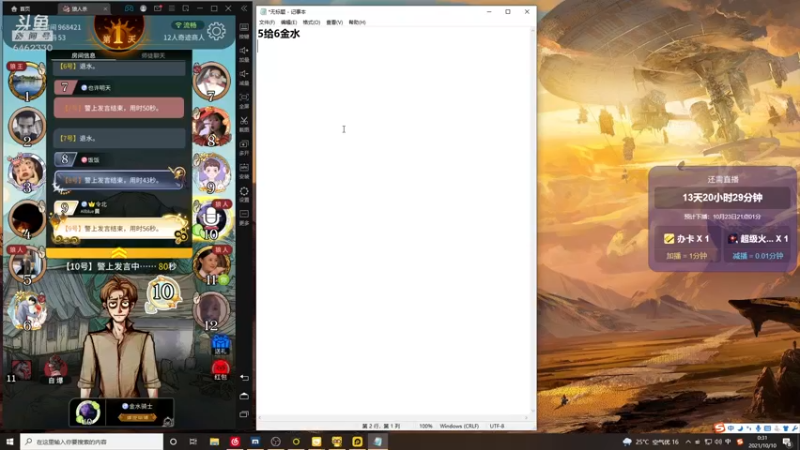Click the emulator sidebar fullscreen icon
The image size is (800, 450).
(x=244, y=97)
